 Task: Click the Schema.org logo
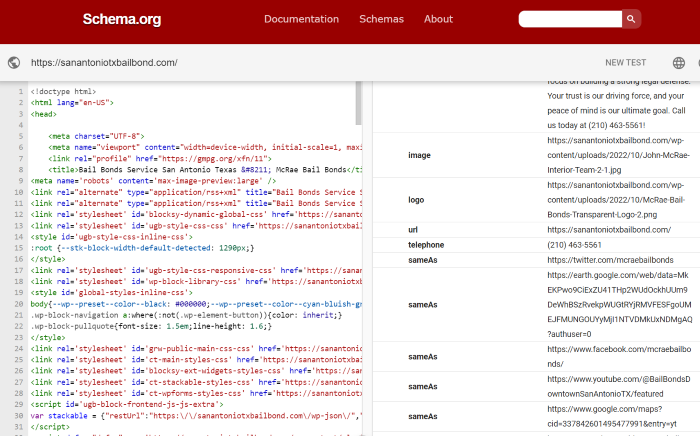coord(121,19)
